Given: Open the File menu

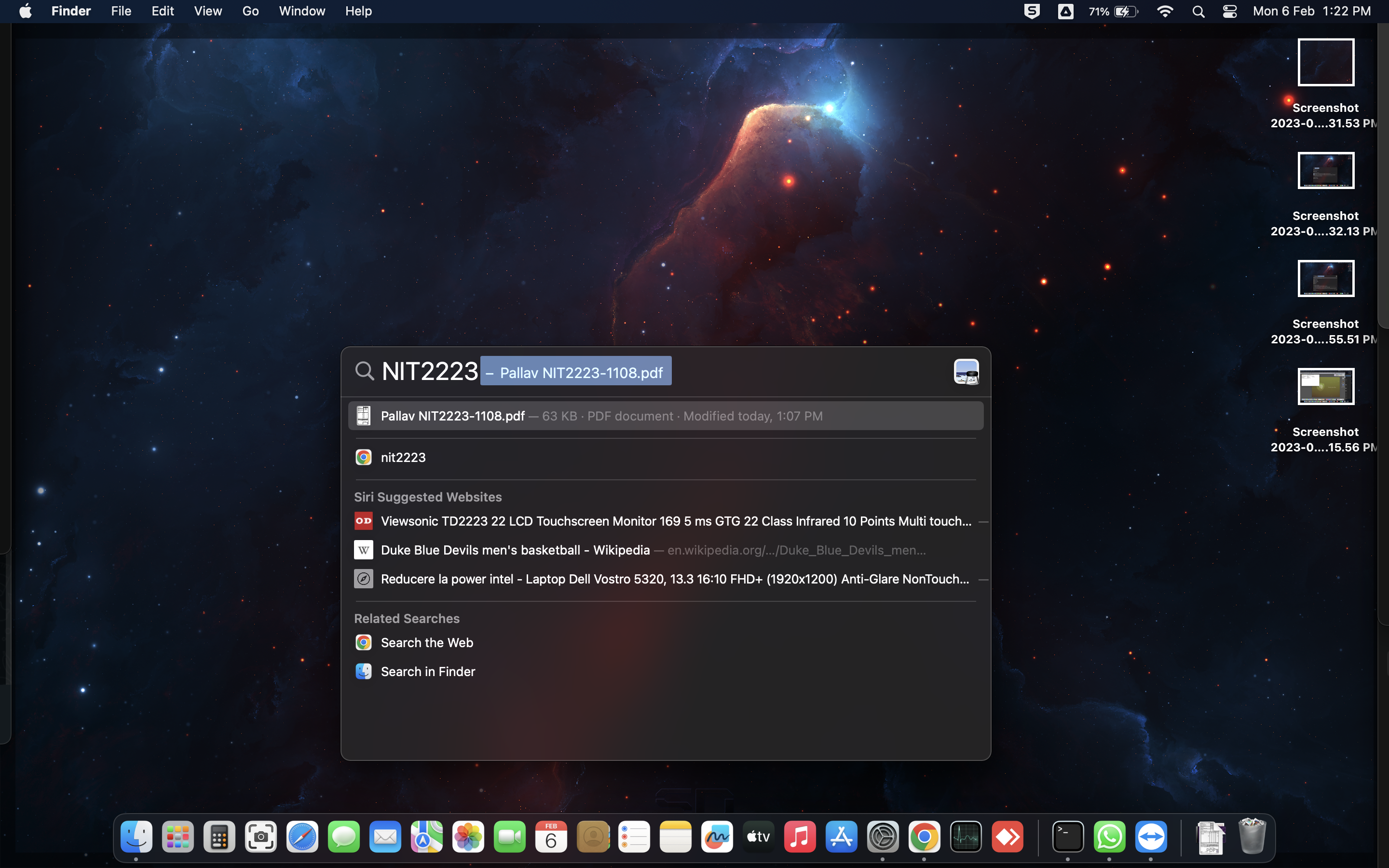Looking at the screenshot, I should (x=121, y=12).
